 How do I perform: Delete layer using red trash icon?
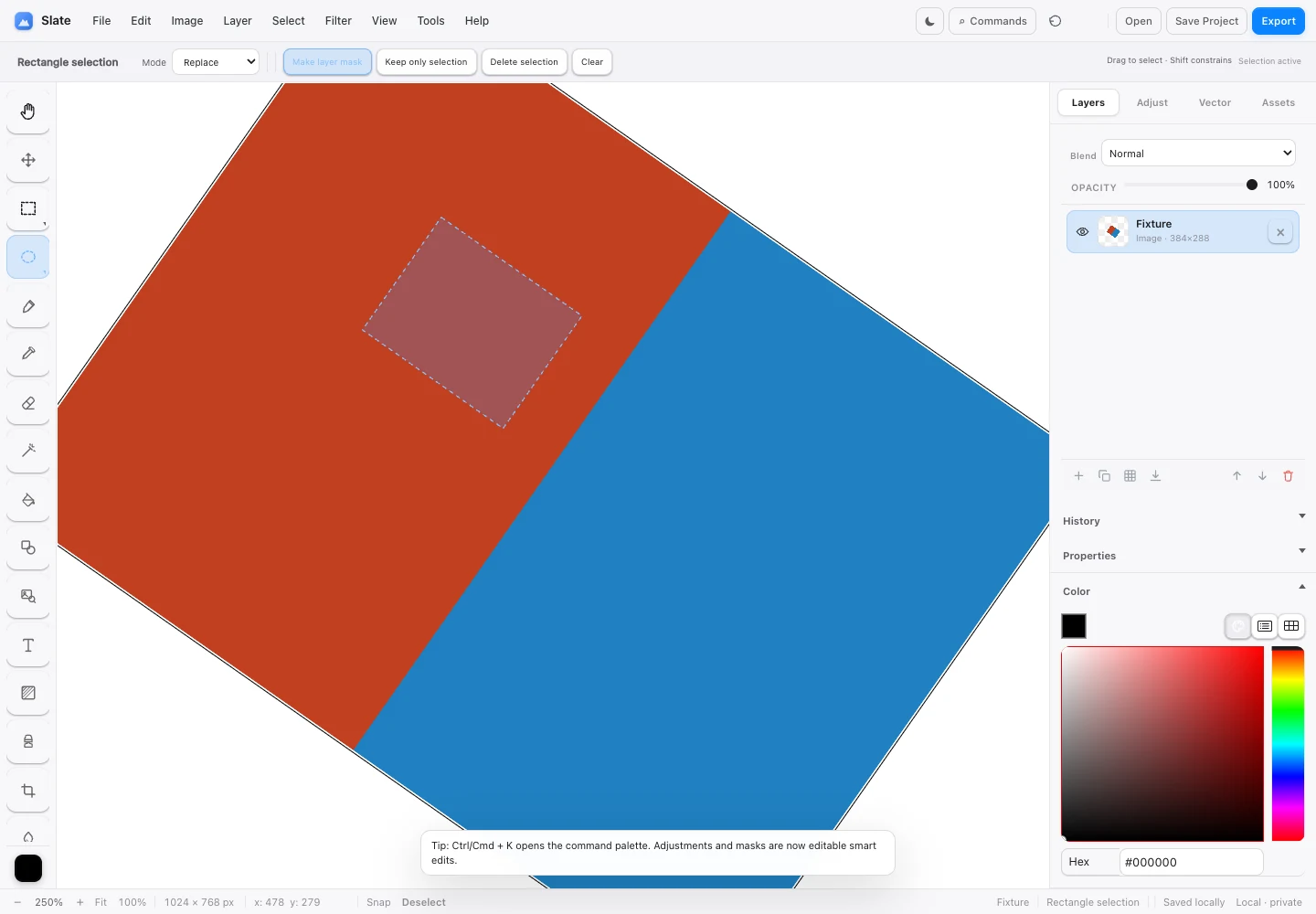pyautogui.click(x=1289, y=476)
